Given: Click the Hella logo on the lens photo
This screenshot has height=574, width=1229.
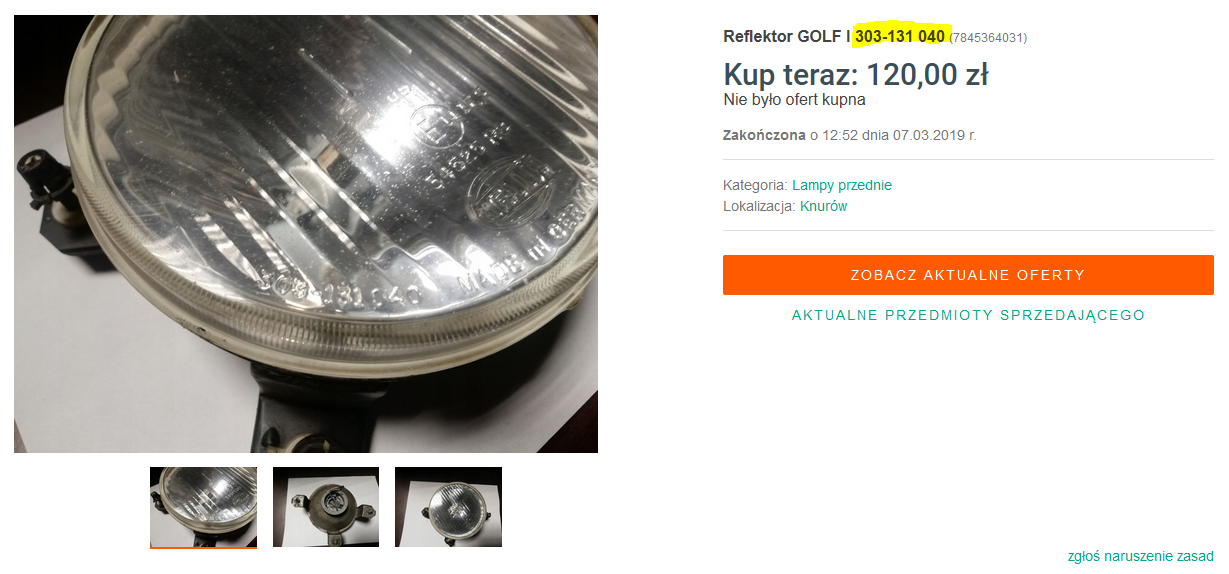Looking at the screenshot, I should (x=514, y=187).
